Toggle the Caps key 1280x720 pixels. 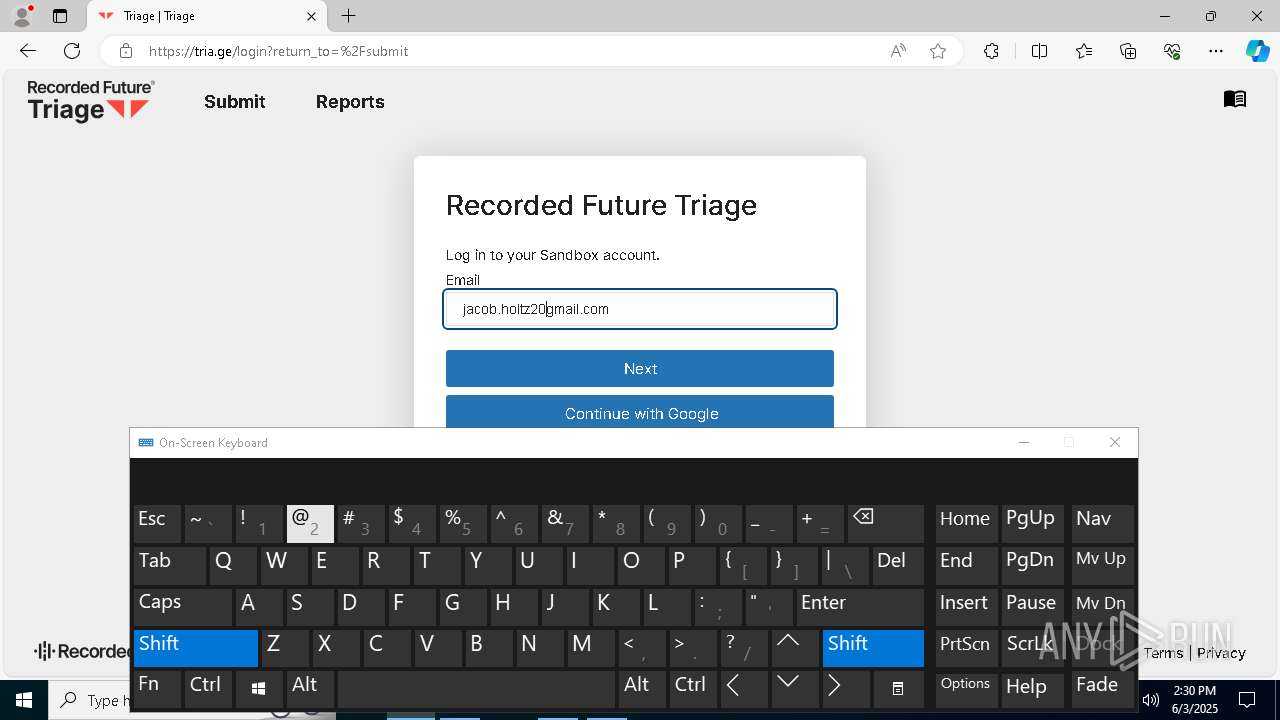(183, 605)
